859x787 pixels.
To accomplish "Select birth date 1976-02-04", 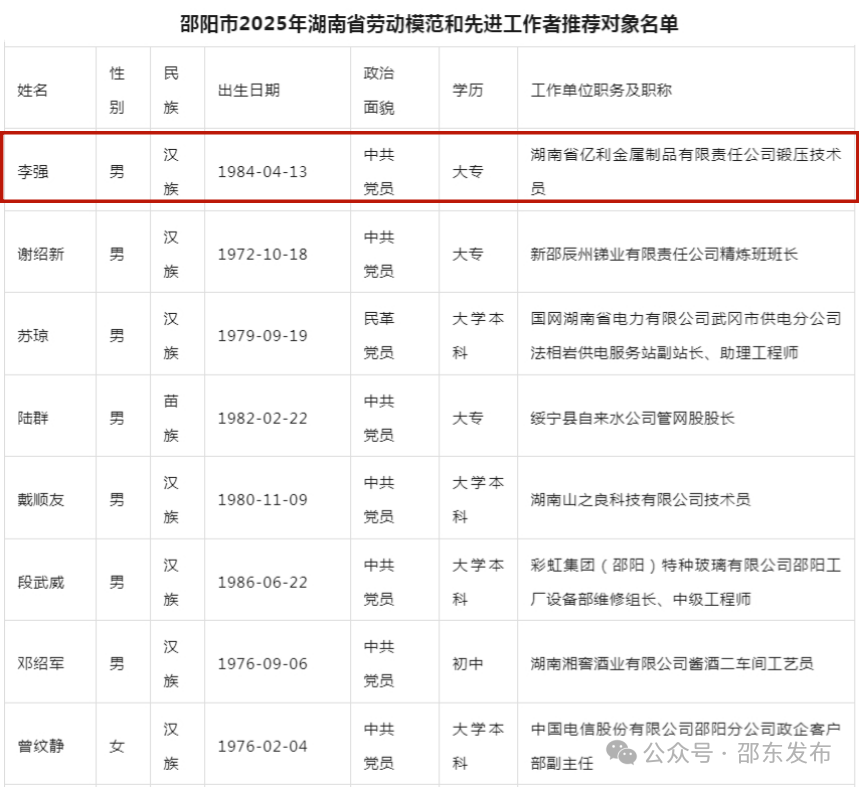I will pos(262,746).
